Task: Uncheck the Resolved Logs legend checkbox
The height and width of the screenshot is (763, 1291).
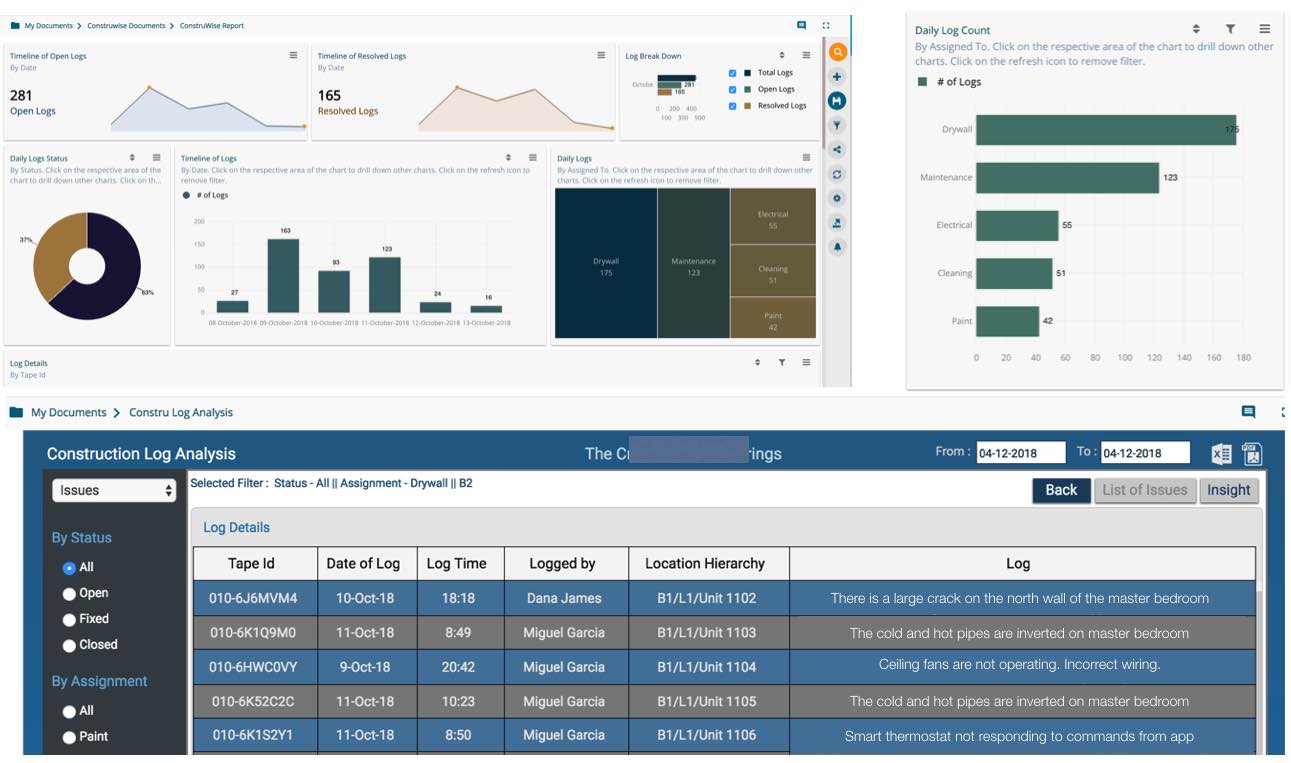Action: pyautogui.click(x=733, y=106)
